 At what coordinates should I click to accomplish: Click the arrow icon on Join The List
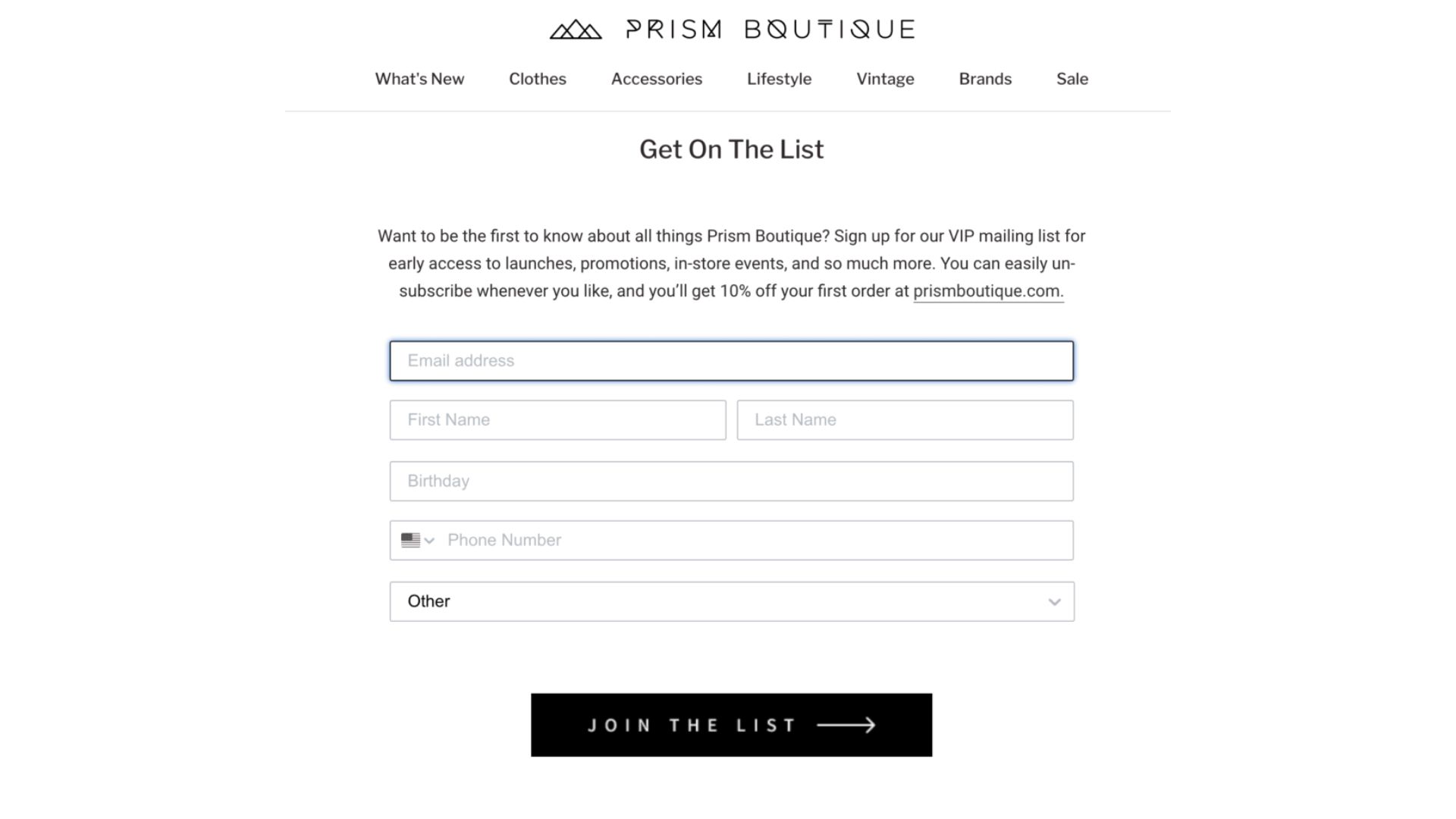click(846, 726)
